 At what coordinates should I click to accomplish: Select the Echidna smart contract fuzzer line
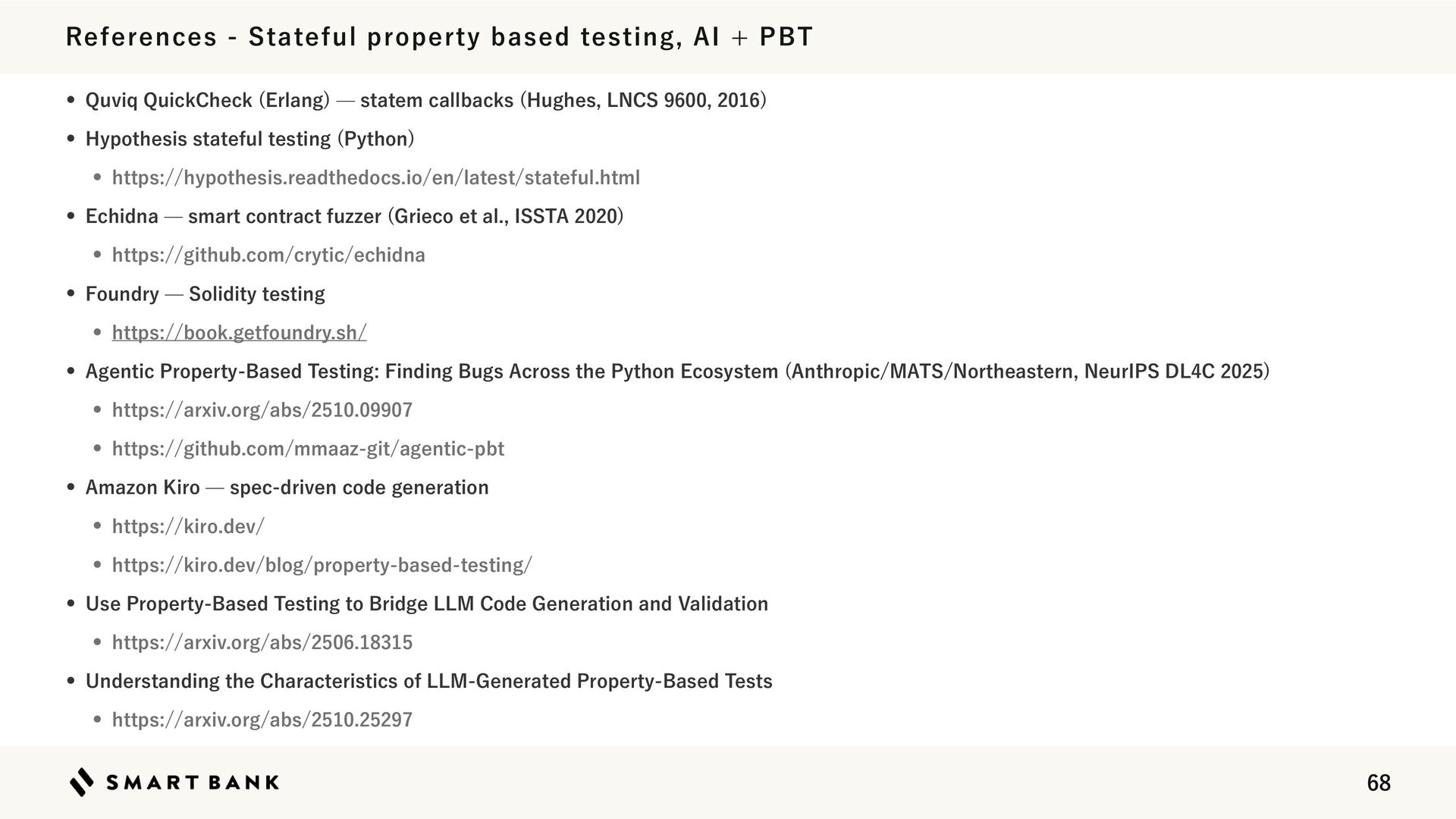(x=354, y=216)
